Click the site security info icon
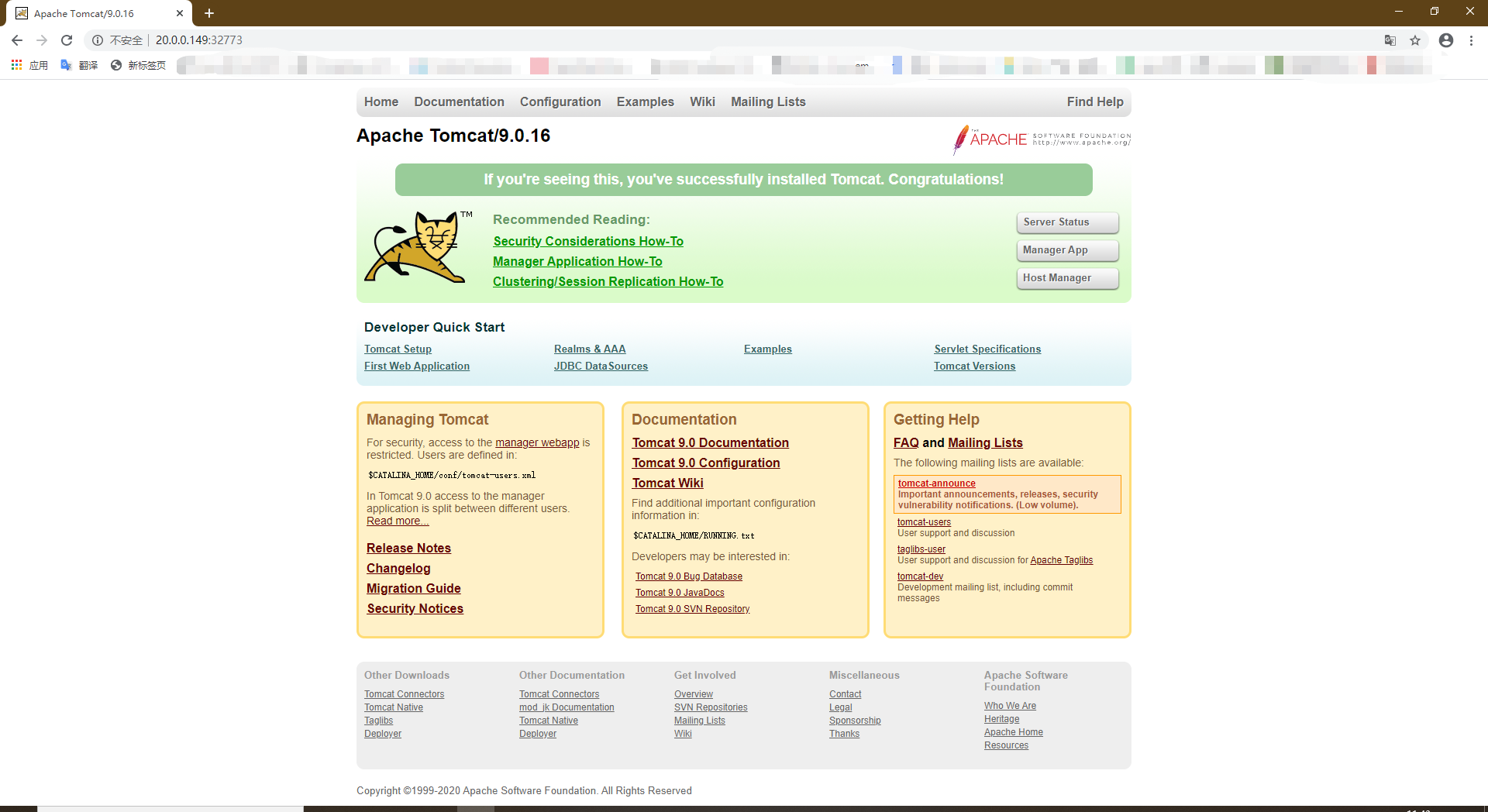The height and width of the screenshot is (812, 1488). click(97, 40)
